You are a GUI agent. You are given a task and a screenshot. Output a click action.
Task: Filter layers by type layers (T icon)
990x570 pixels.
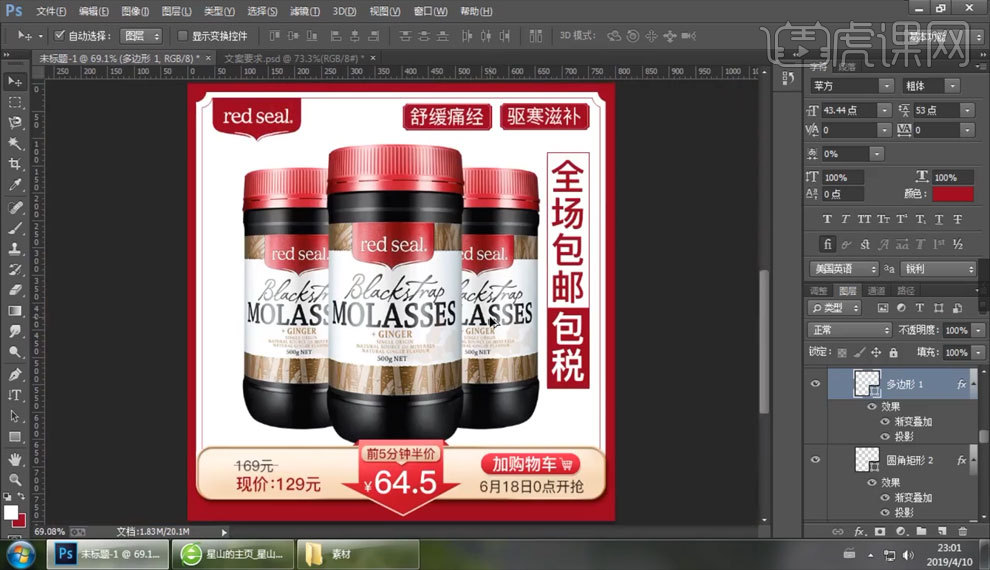pos(920,308)
